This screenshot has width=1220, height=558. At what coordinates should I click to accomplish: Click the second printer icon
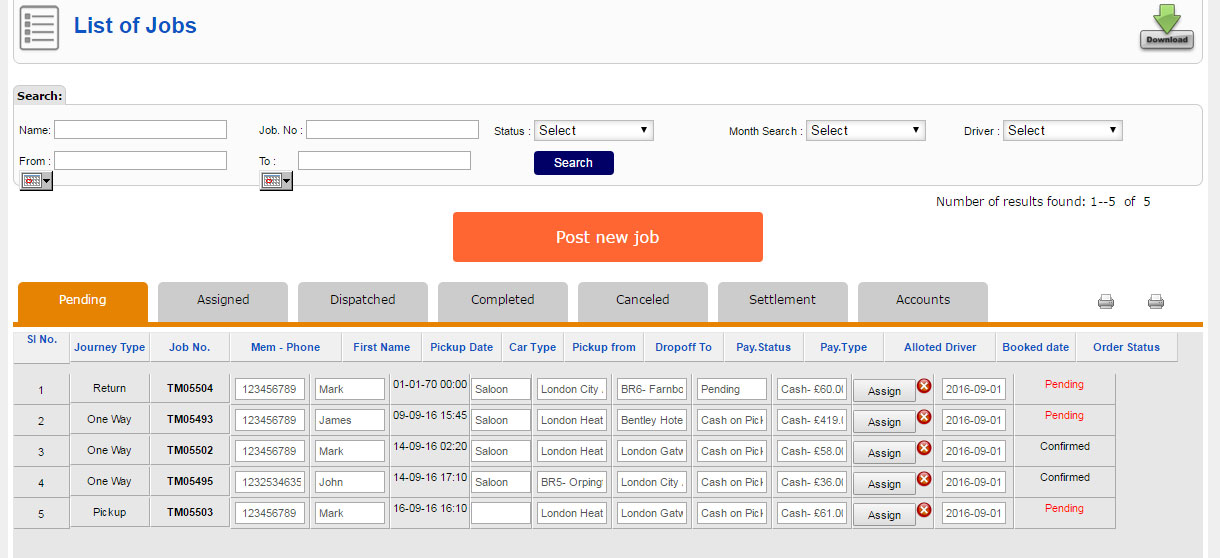1156,301
